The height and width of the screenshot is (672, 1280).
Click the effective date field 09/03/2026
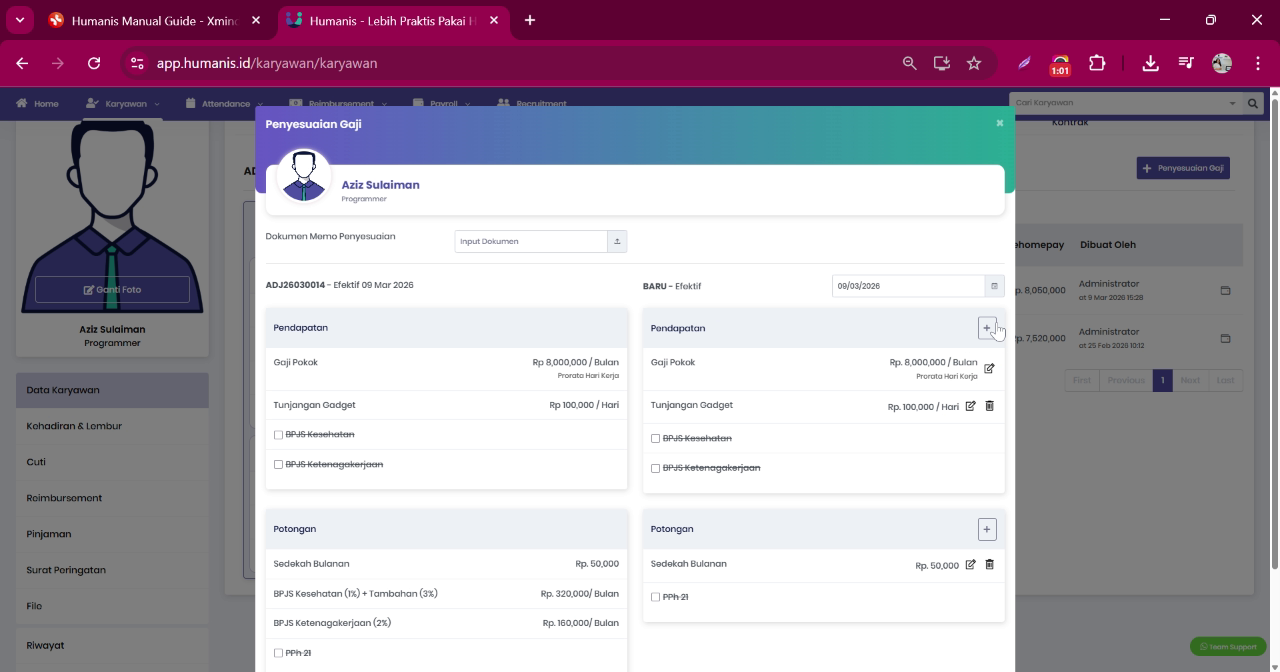tap(908, 286)
